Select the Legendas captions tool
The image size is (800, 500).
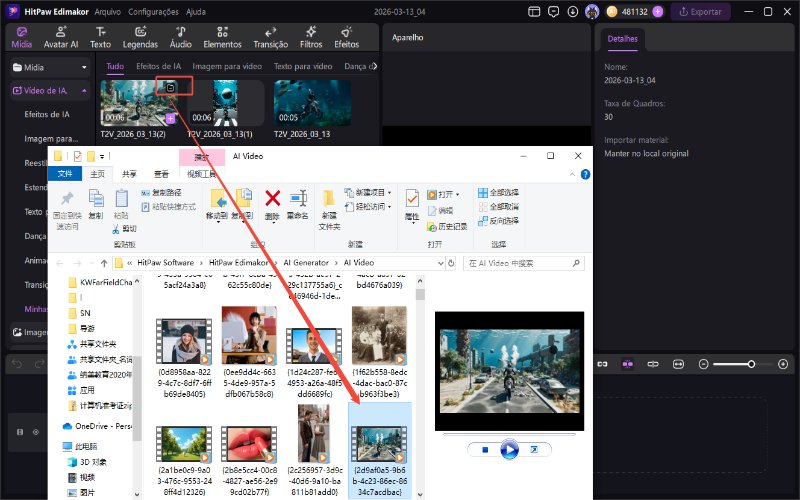140,37
